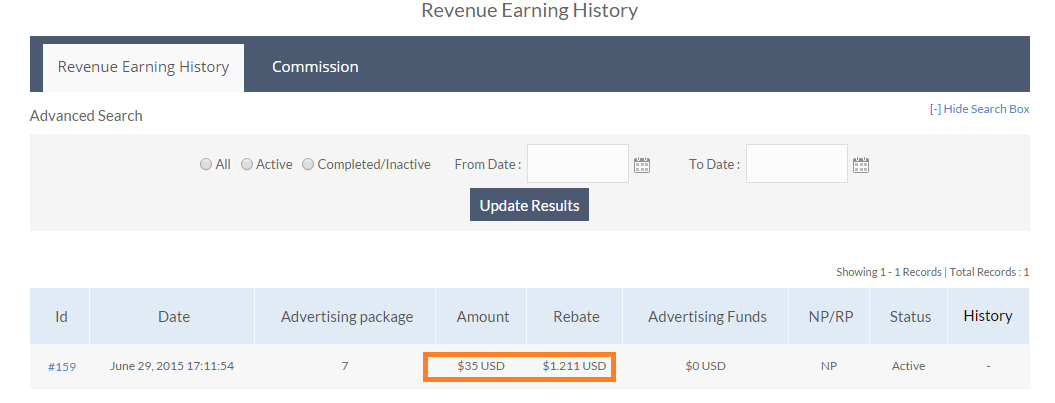
Task: Select the Active radio button
Action: tap(247, 164)
